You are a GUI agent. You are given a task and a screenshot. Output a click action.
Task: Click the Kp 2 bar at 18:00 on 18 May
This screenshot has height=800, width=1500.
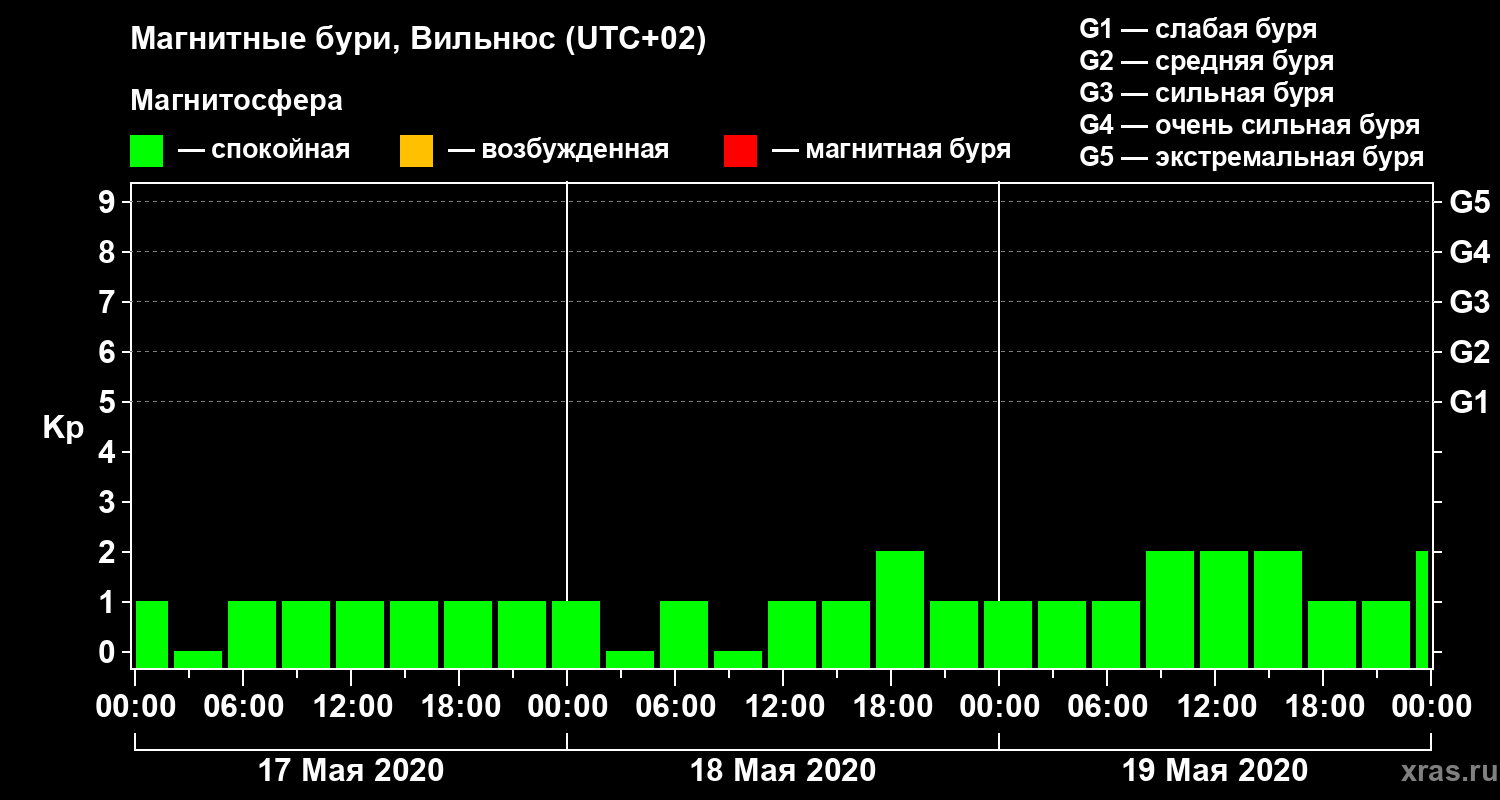click(900, 609)
